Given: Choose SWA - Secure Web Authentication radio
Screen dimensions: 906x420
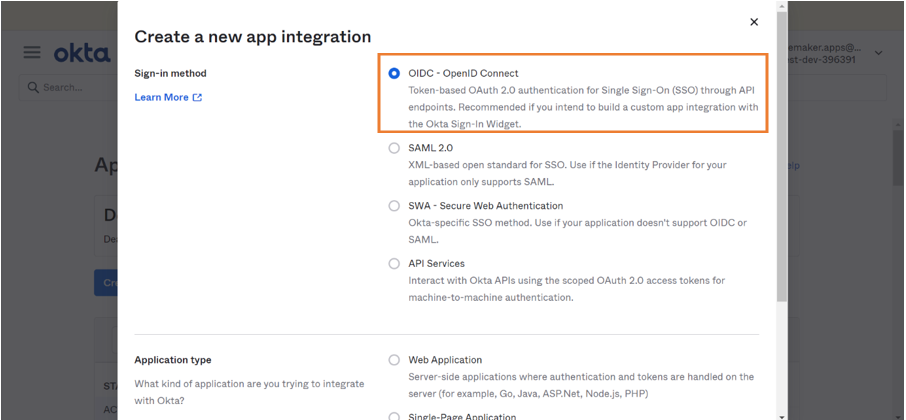Looking at the screenshot, I should (x=394, y=206).
